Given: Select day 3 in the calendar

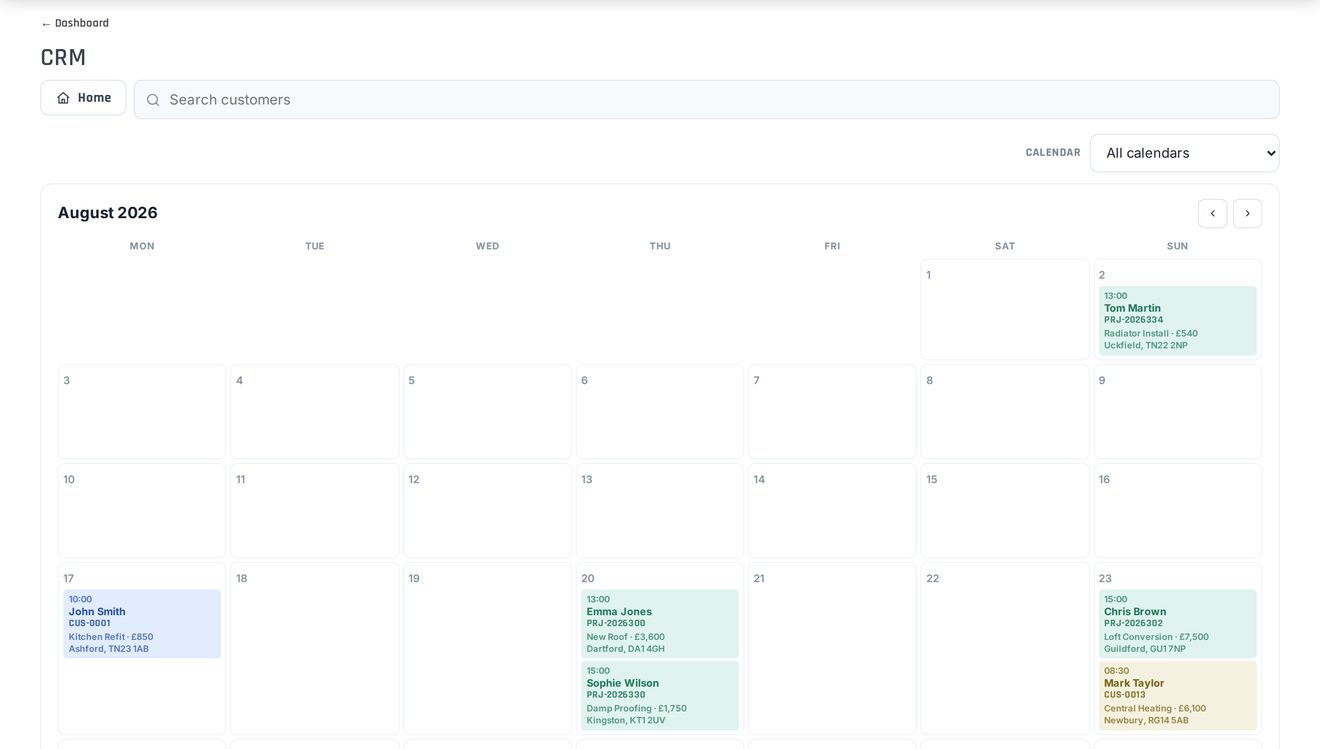Looking at the screenshot, I should [142, 412].
